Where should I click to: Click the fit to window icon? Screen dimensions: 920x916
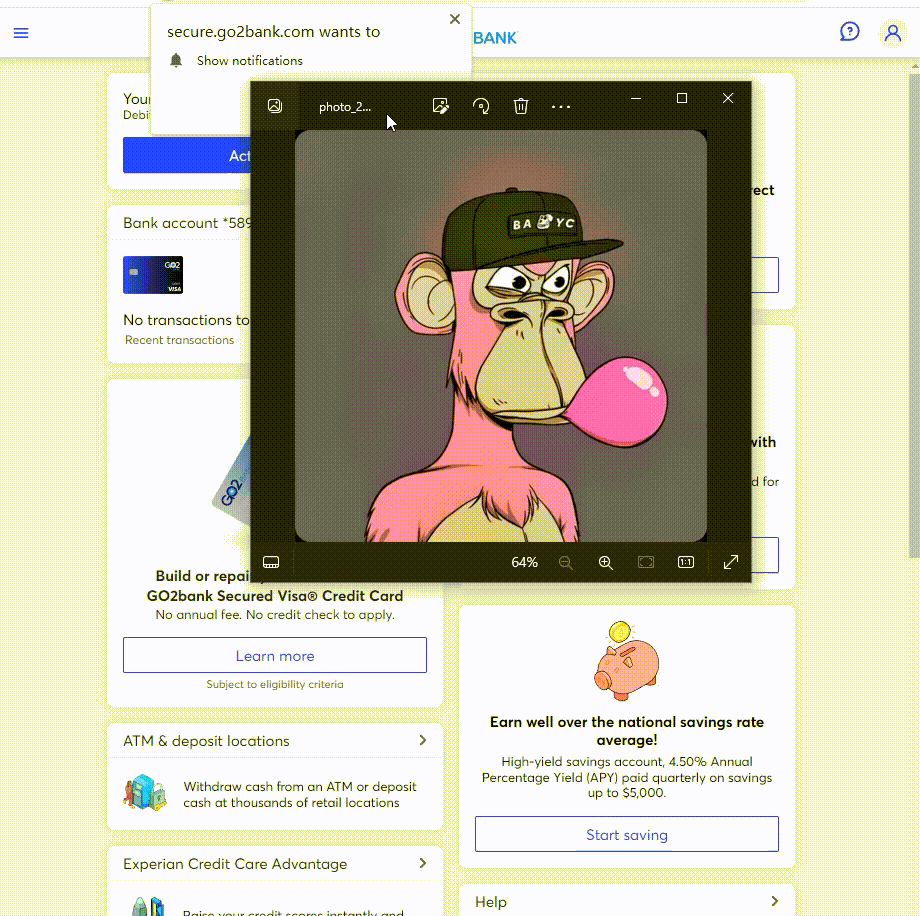(x=646, y=562)
